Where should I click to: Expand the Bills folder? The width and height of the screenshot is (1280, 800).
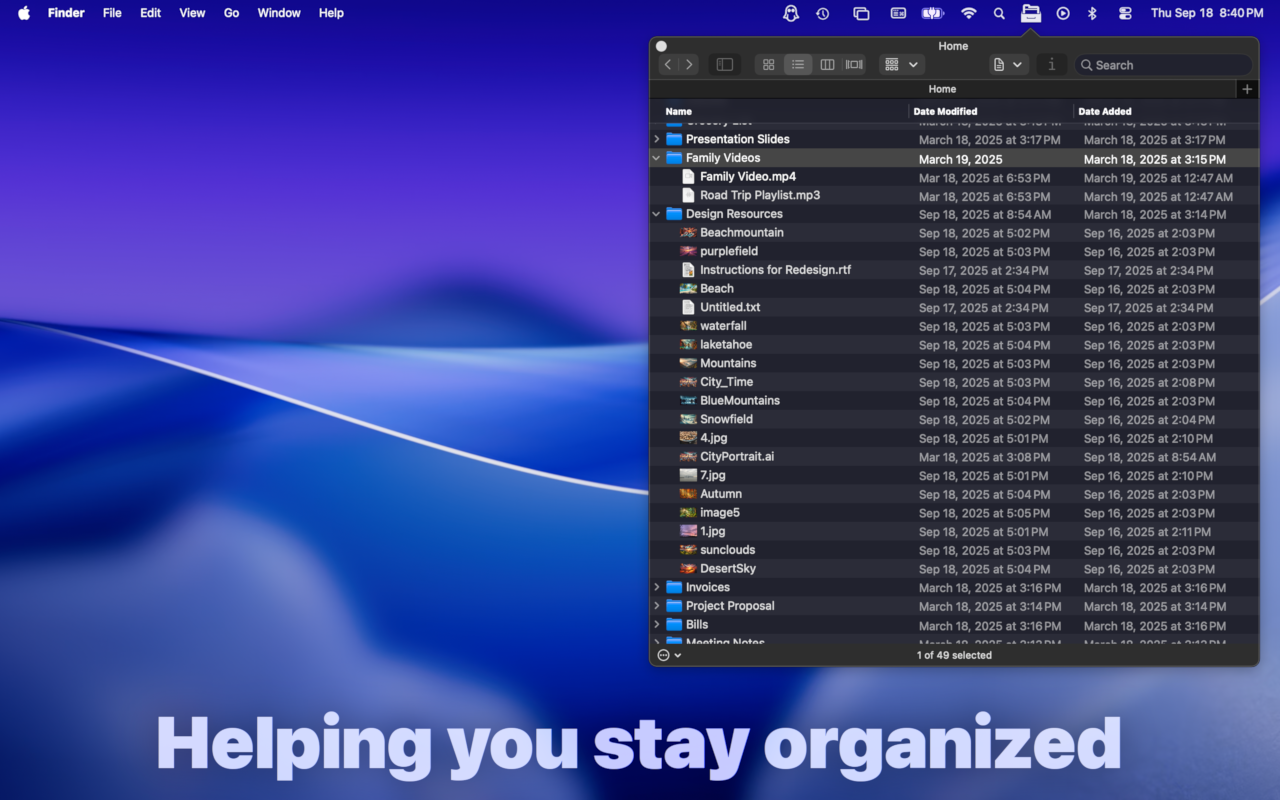656,624
